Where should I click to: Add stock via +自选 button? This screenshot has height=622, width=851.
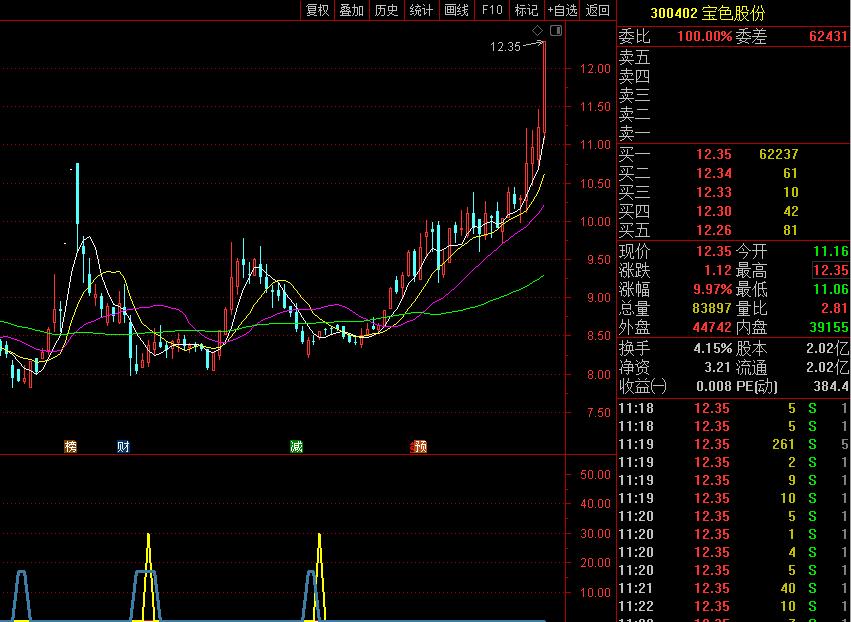(x=562, y=10)
